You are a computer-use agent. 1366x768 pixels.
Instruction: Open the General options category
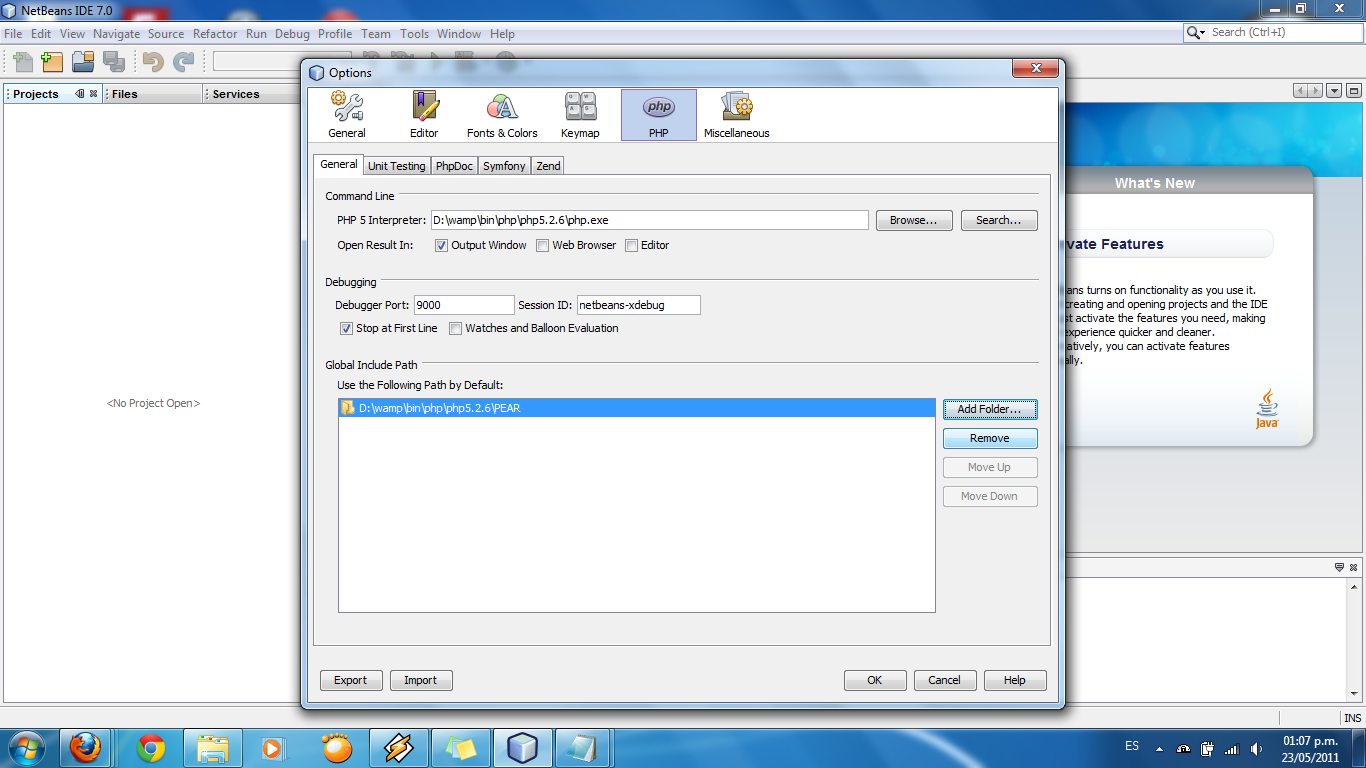pyautogui.click(x=346, y=113)
